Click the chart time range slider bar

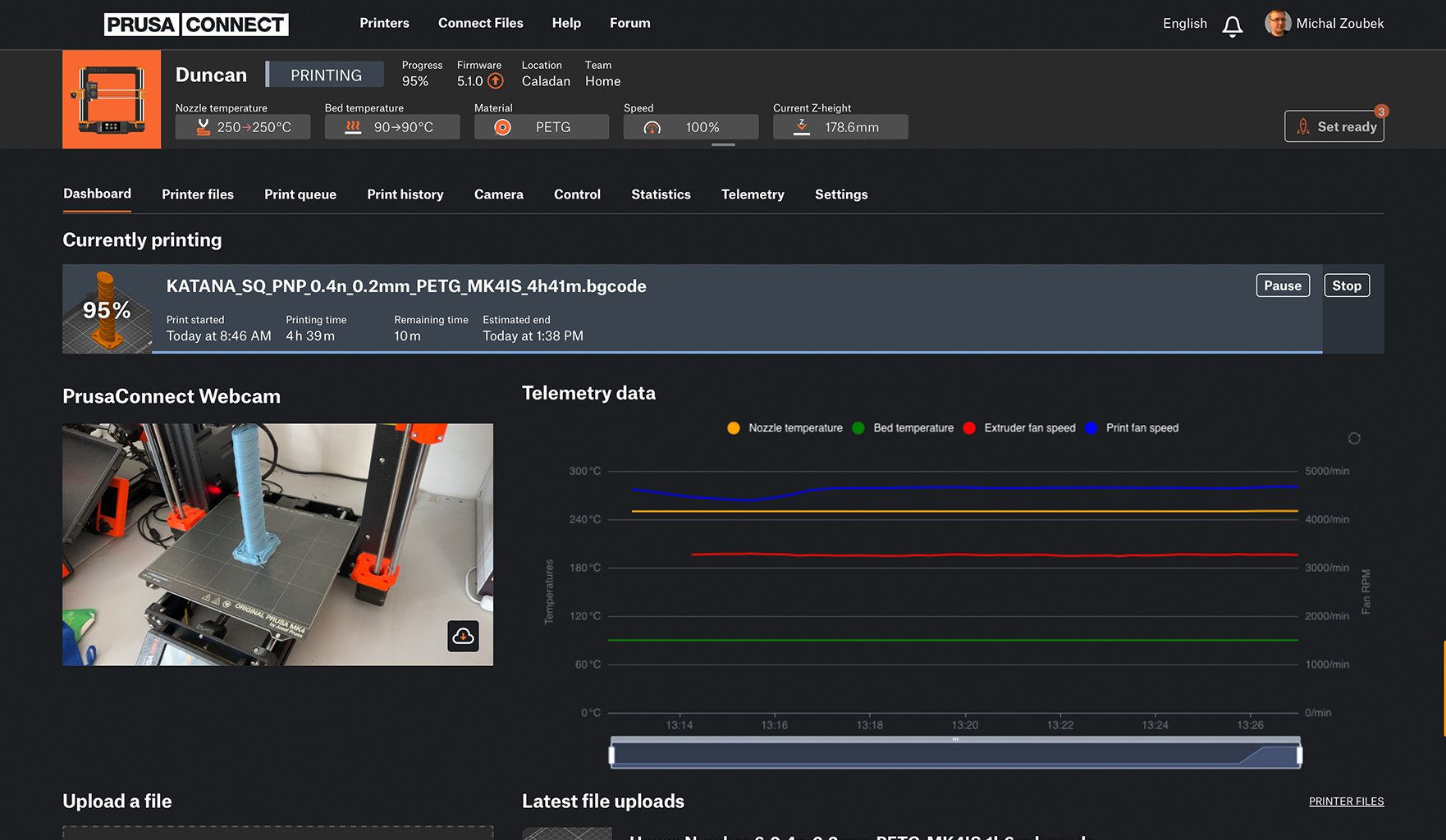coord(955,754)
